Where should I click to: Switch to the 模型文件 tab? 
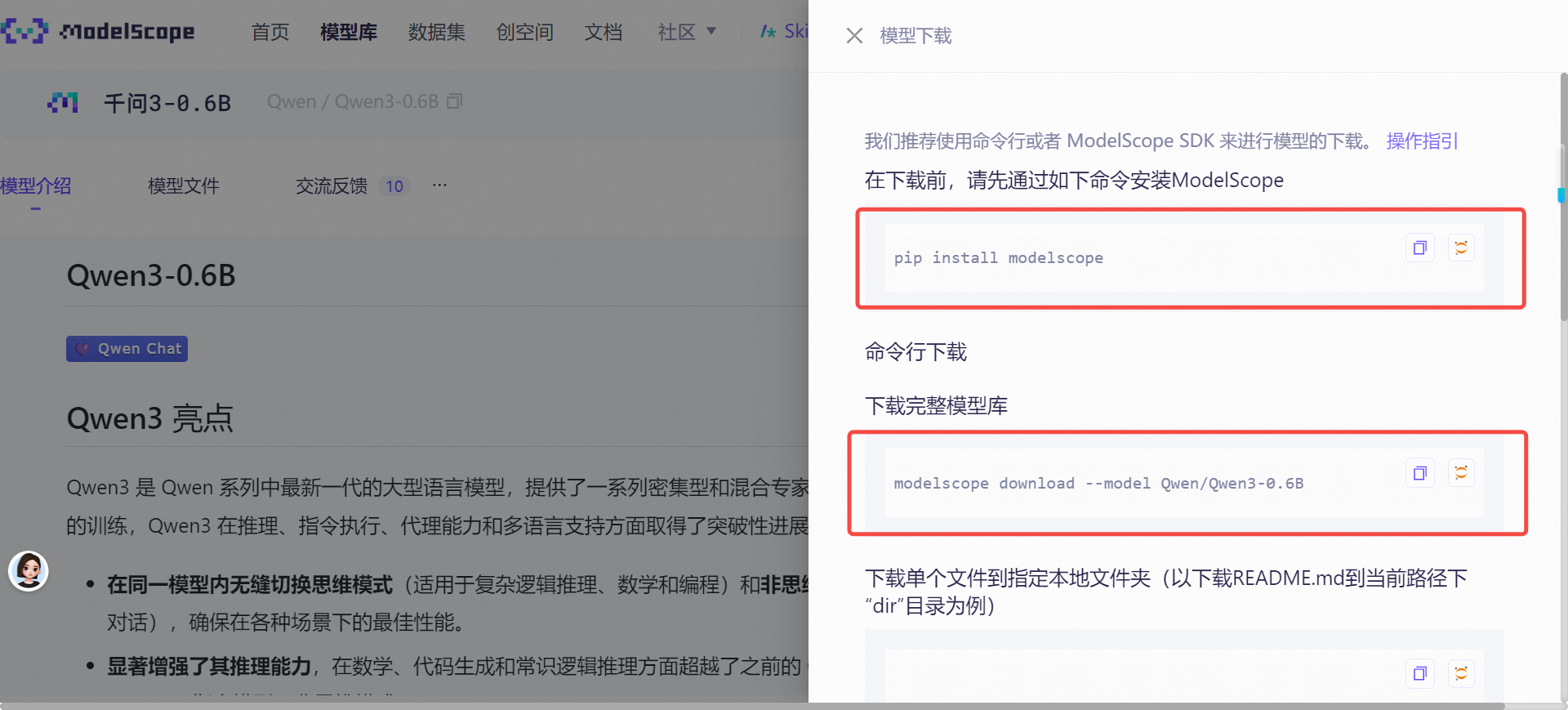(x=184, y=186)
